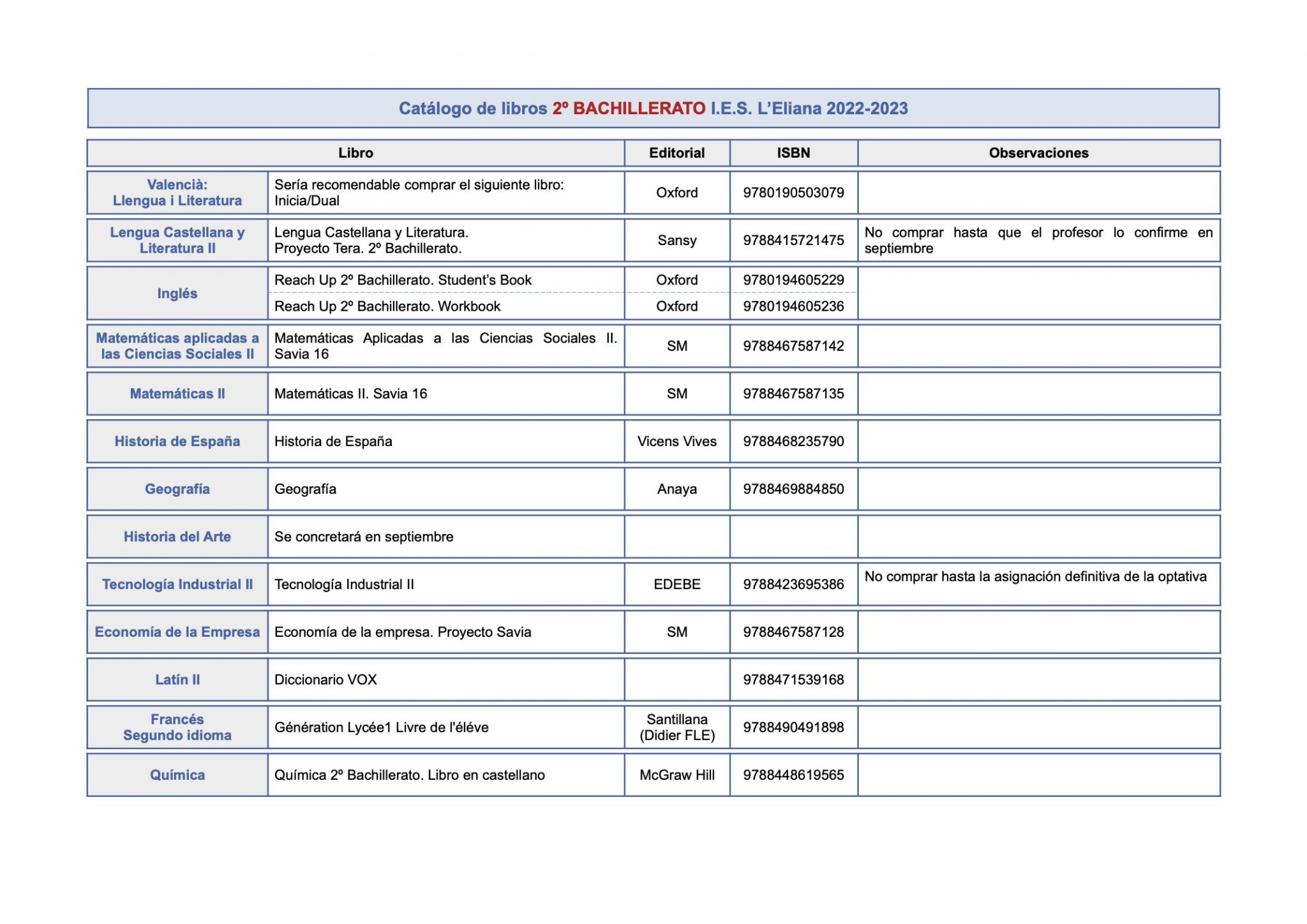Click the Sansy editorial cell
This screenshot has width=1307, height=924.
(x=676, y=241)
